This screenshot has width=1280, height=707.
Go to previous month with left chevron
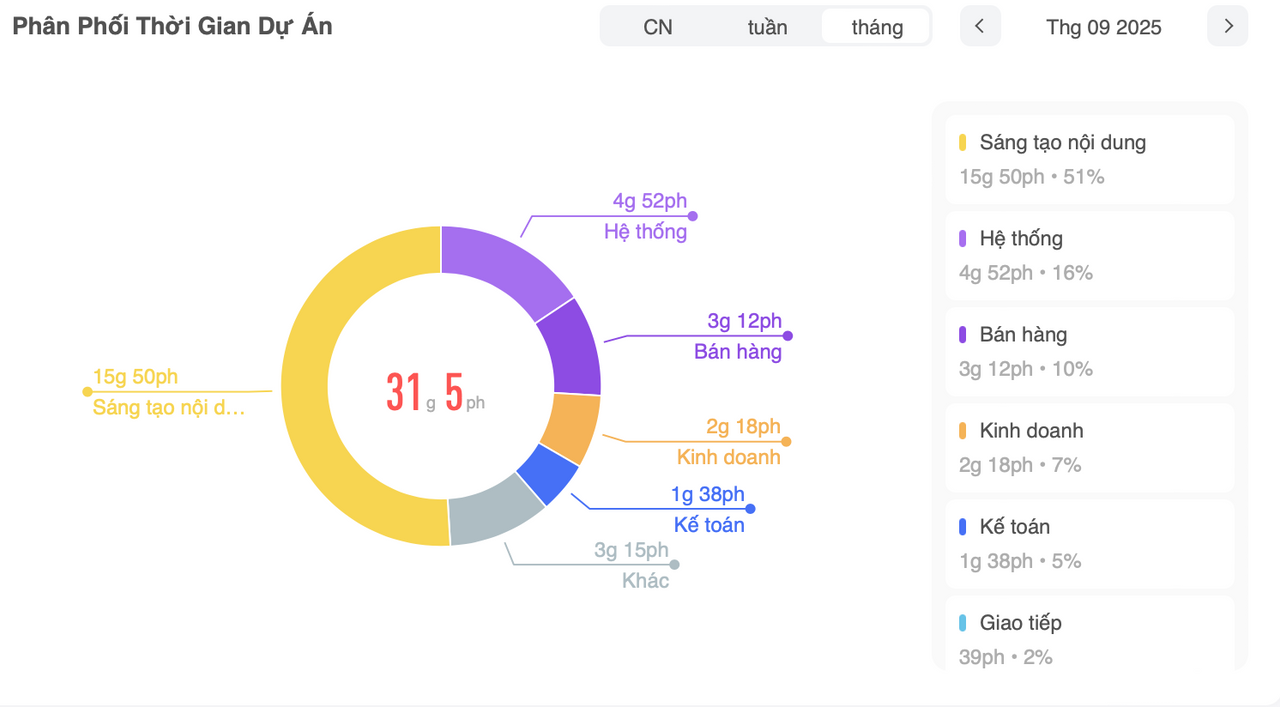pyautogui.click(x=980, y=26)
